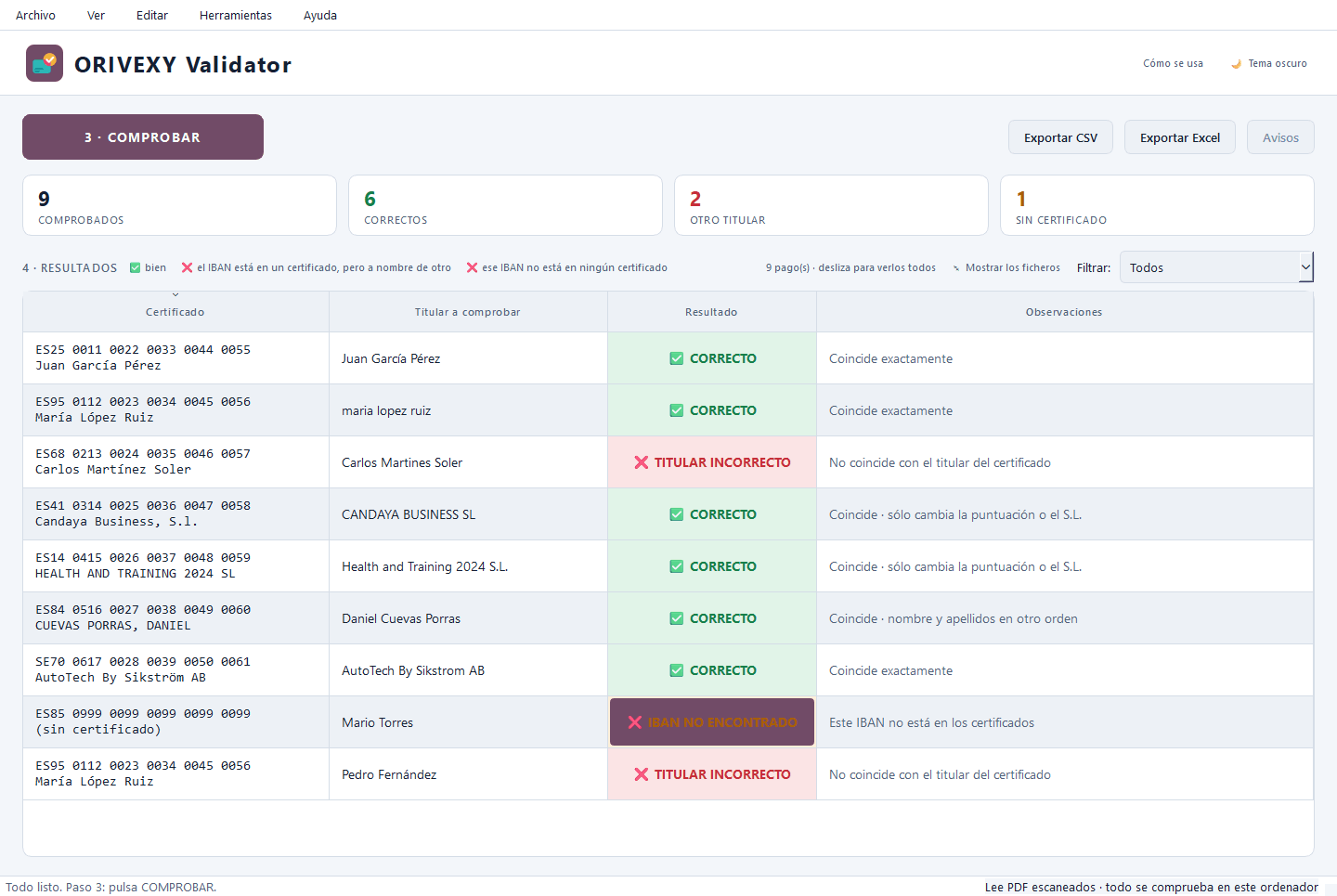Viewport: 1337px width, 896px height.
Task: Click titular 'maria lopez ruiz' cell
Action: click(x=468, y=410)
